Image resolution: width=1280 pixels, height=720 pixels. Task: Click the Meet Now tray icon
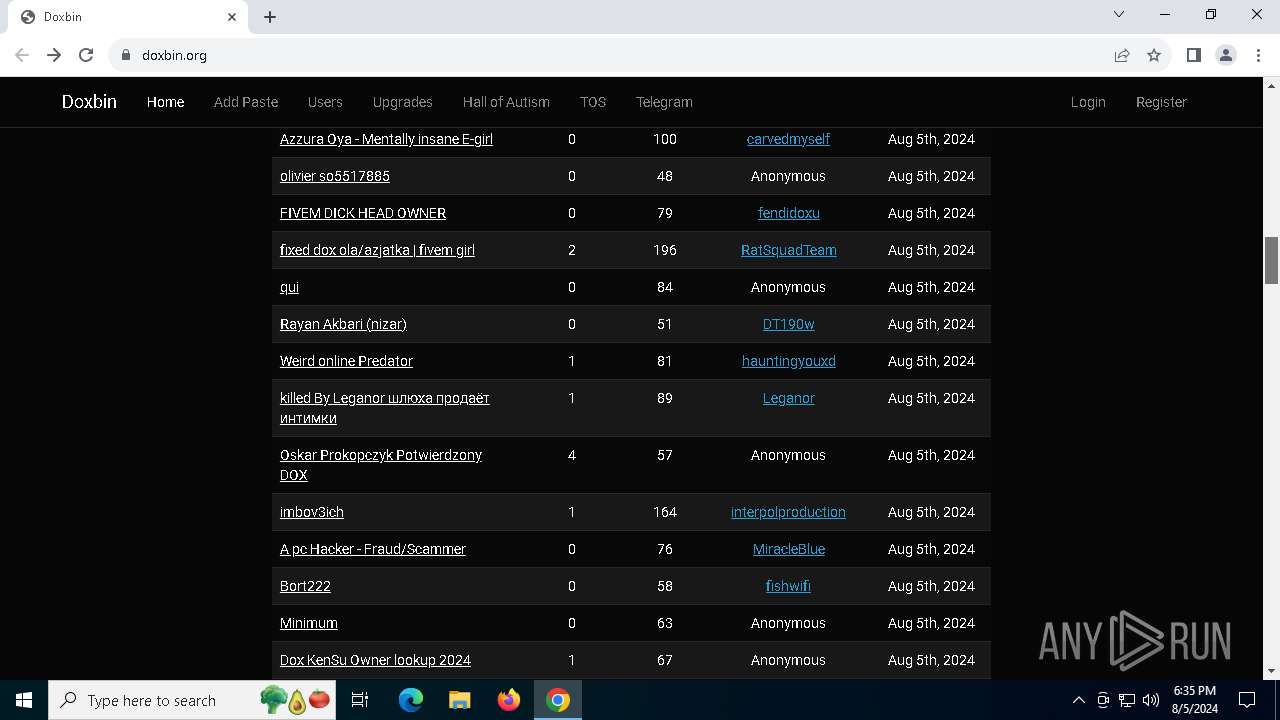click(1103, 700)
